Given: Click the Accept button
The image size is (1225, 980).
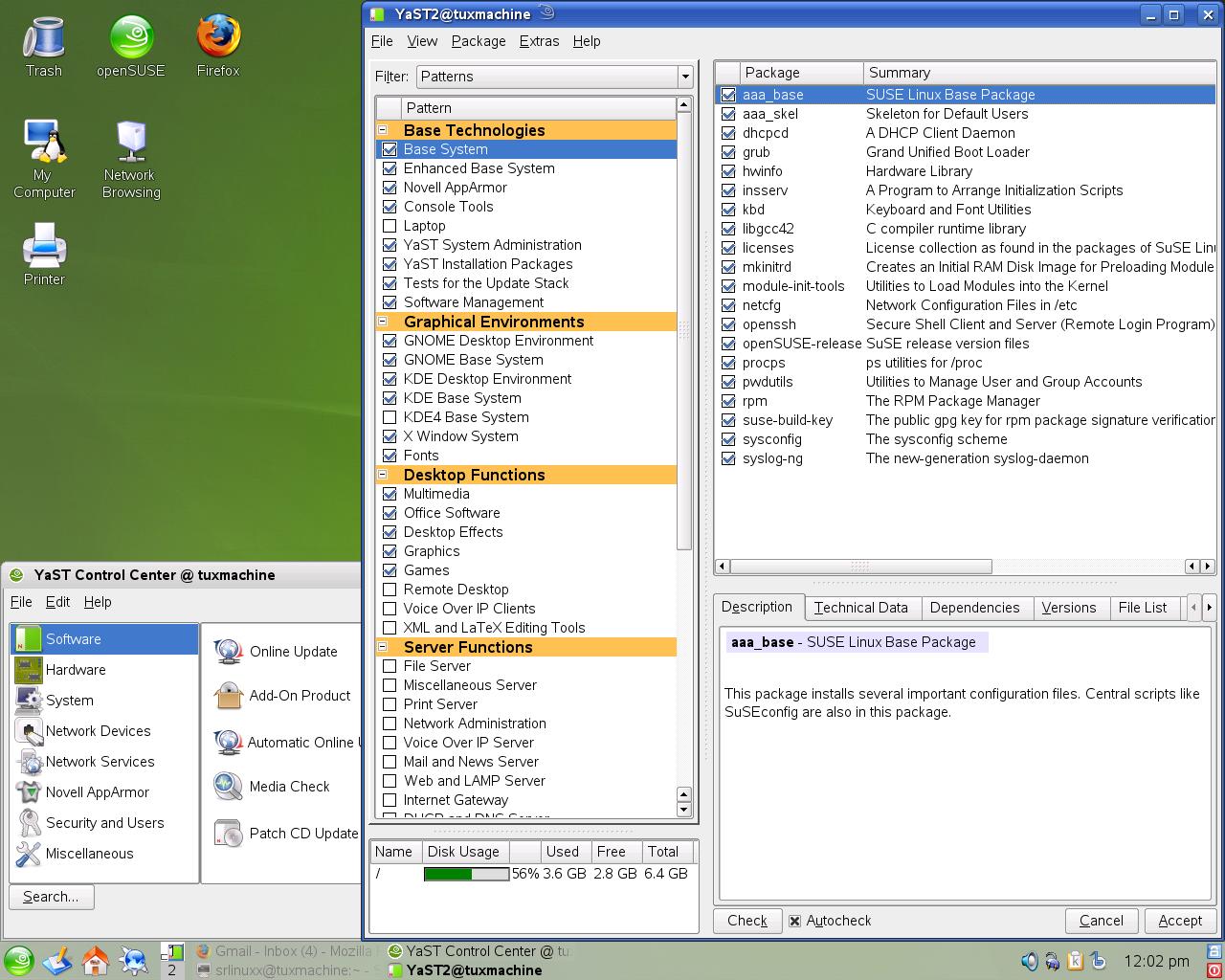Looking at the screenshot, I should click(x=1180, y=921).
